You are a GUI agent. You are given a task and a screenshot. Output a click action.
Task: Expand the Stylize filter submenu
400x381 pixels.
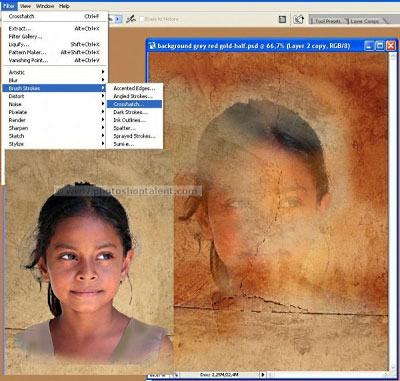pyautogui.click(x=55, y=144)
